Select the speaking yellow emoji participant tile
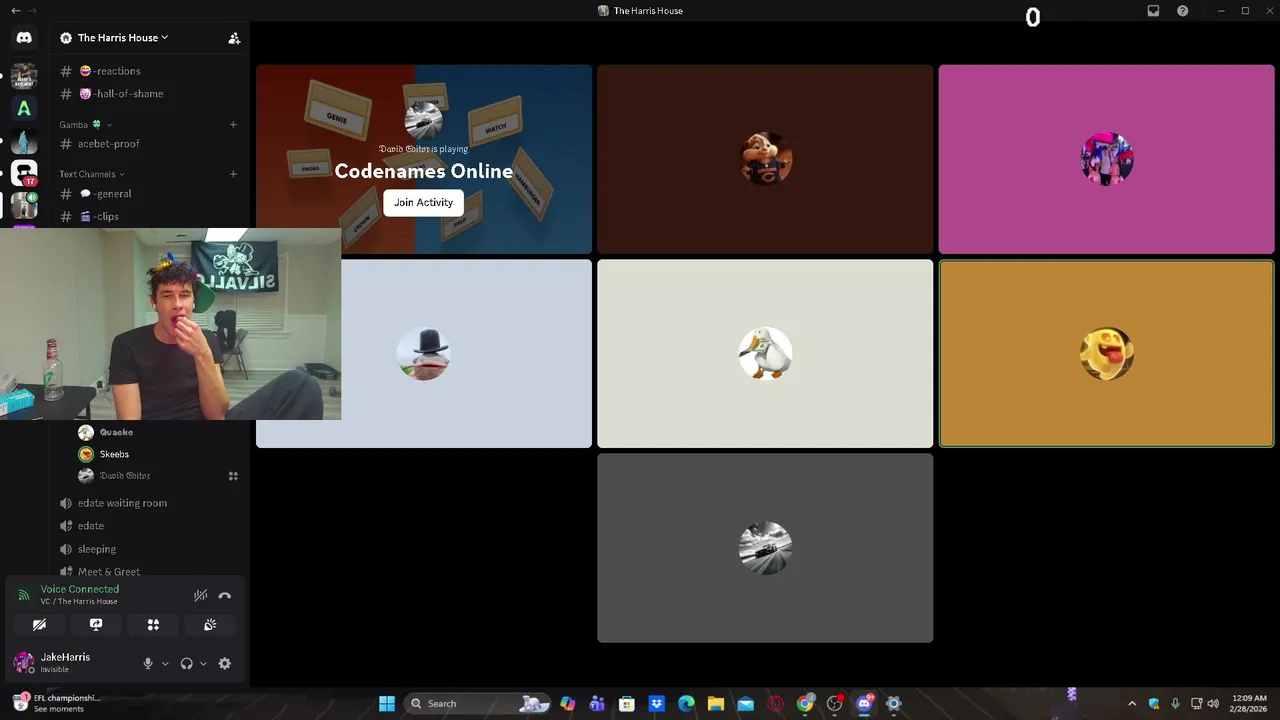 (1106, 354)
